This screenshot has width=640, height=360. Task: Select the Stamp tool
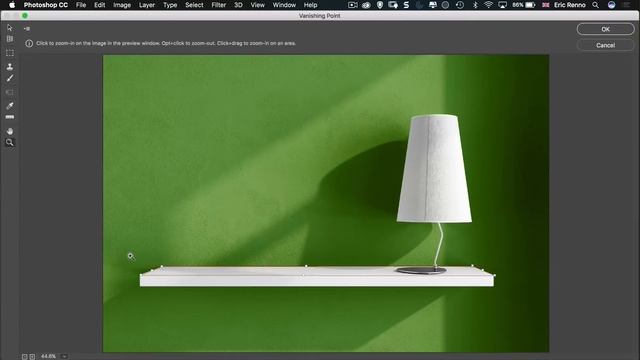tap(10, 66)
